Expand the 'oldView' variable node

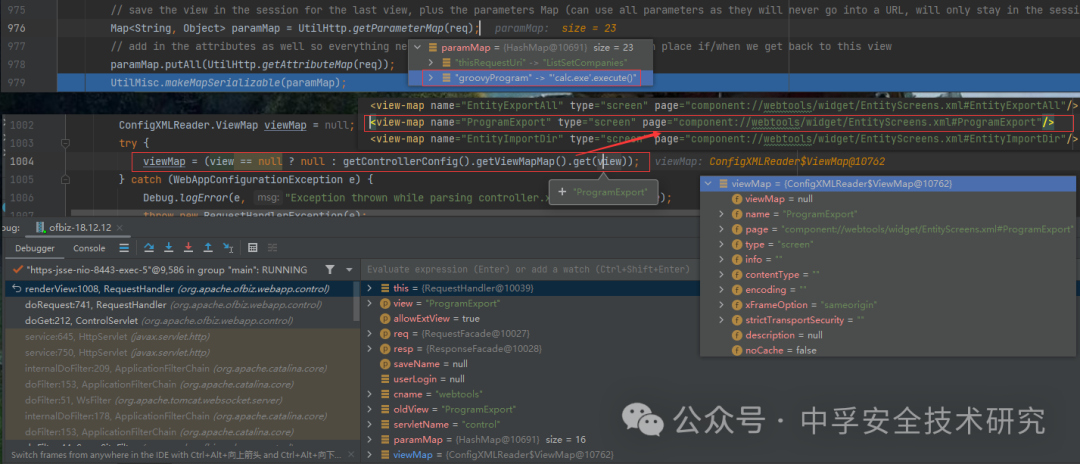[369, 409]
